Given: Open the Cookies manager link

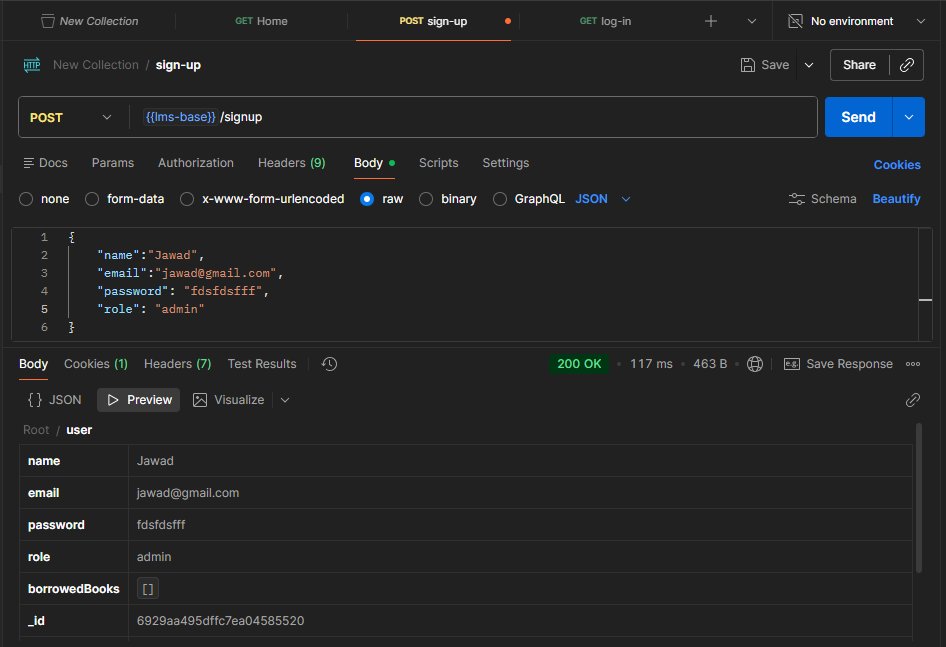Looking at the screenshot, I should (x=896, y=164).
